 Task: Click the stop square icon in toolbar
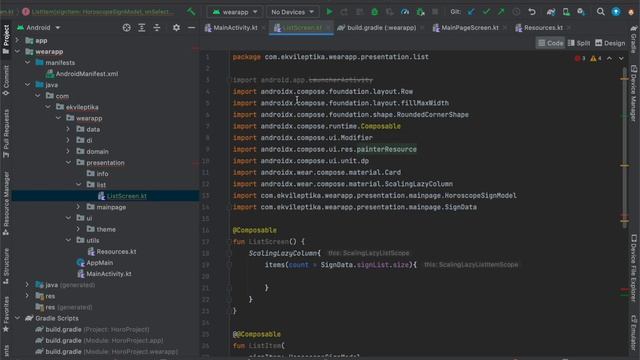(435, 12)
